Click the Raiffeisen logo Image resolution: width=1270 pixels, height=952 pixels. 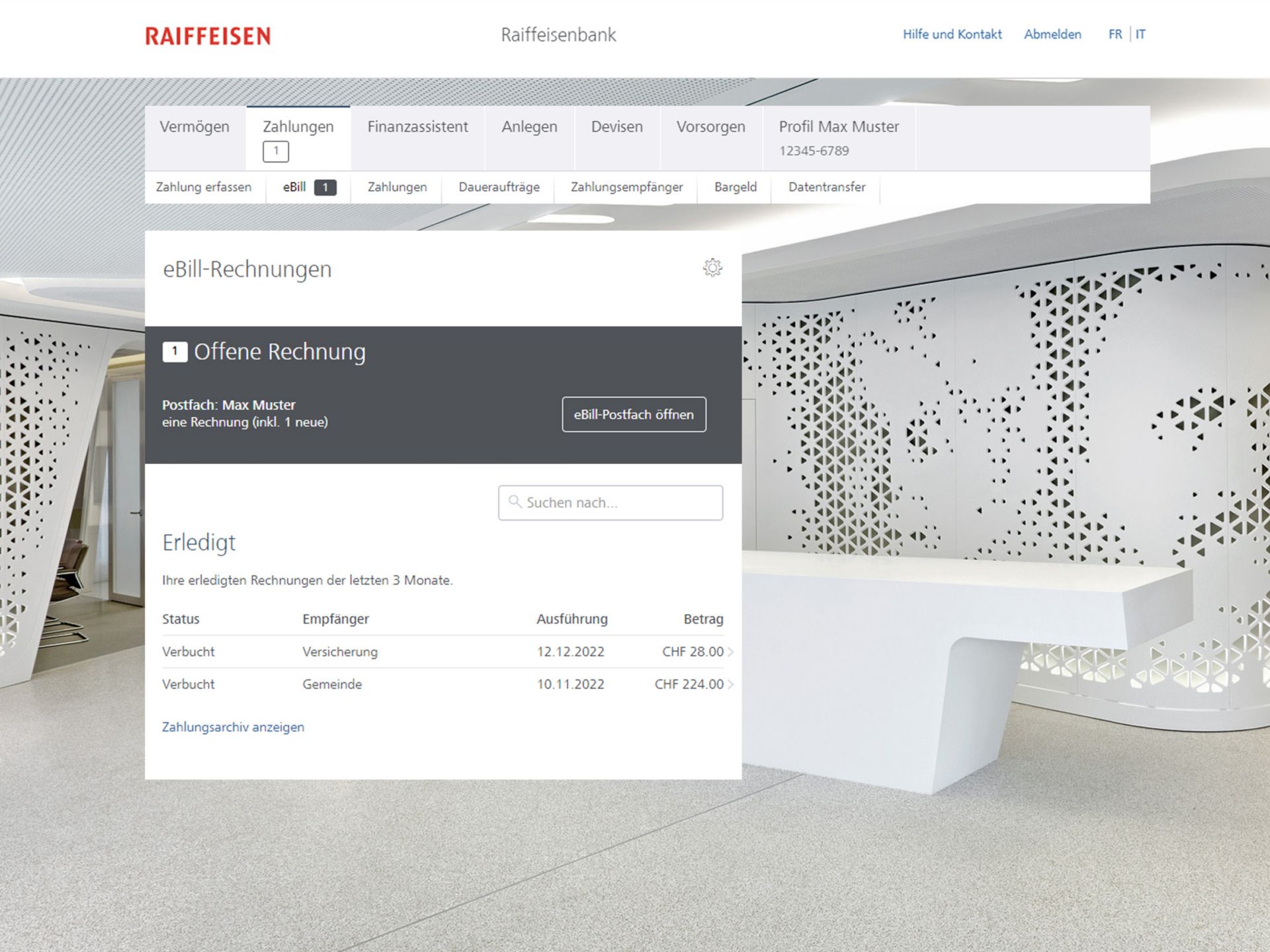tap(208, 36)
